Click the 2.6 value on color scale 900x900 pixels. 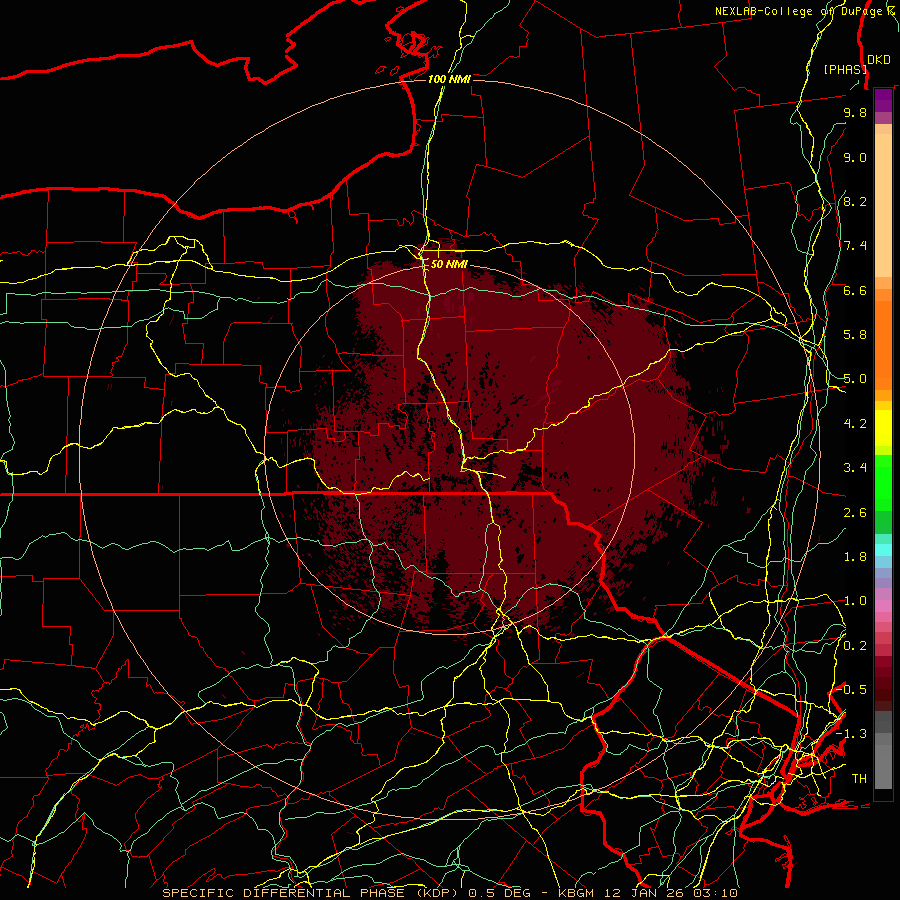coord(855,513)
